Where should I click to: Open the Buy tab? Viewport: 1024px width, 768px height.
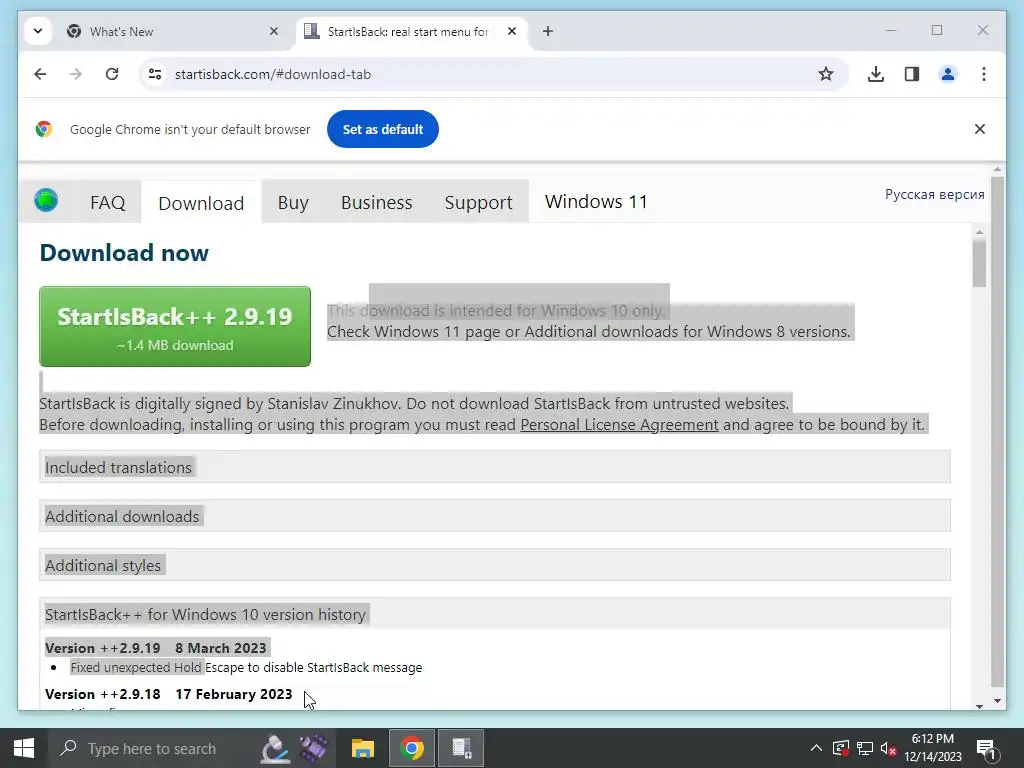(293, 202)
